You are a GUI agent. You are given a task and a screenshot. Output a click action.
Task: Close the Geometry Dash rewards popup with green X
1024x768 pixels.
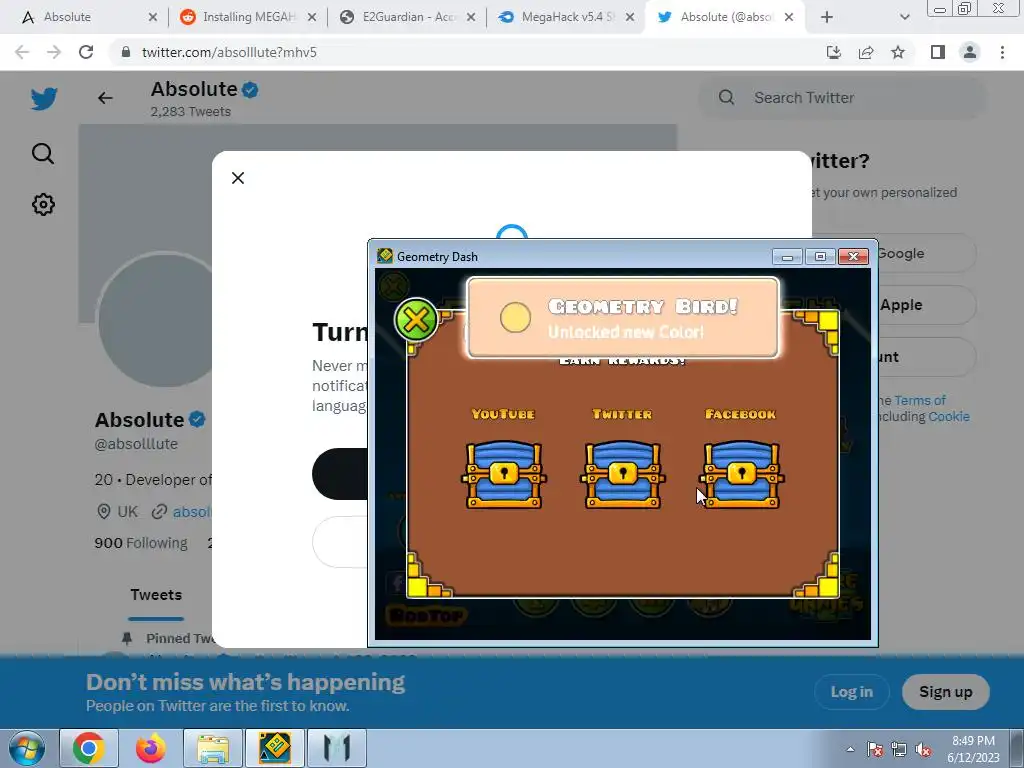tap(416, 319)
